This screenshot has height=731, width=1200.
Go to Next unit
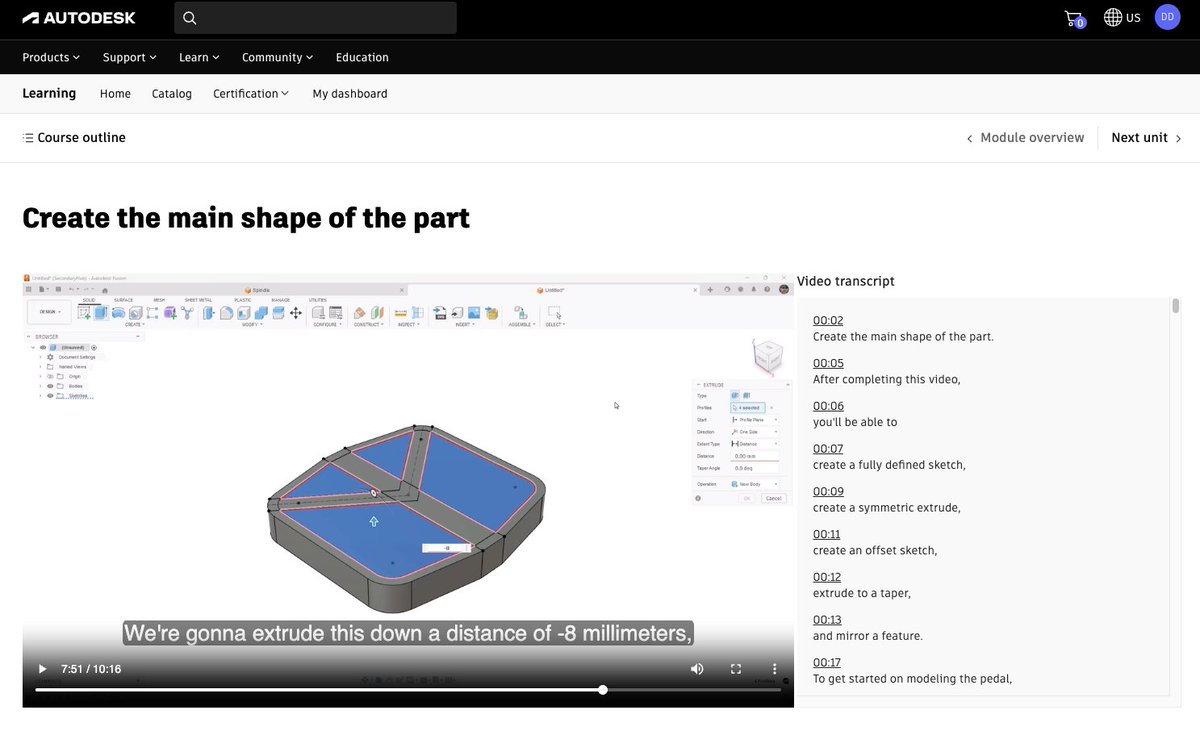click(x=1146, y=138)
